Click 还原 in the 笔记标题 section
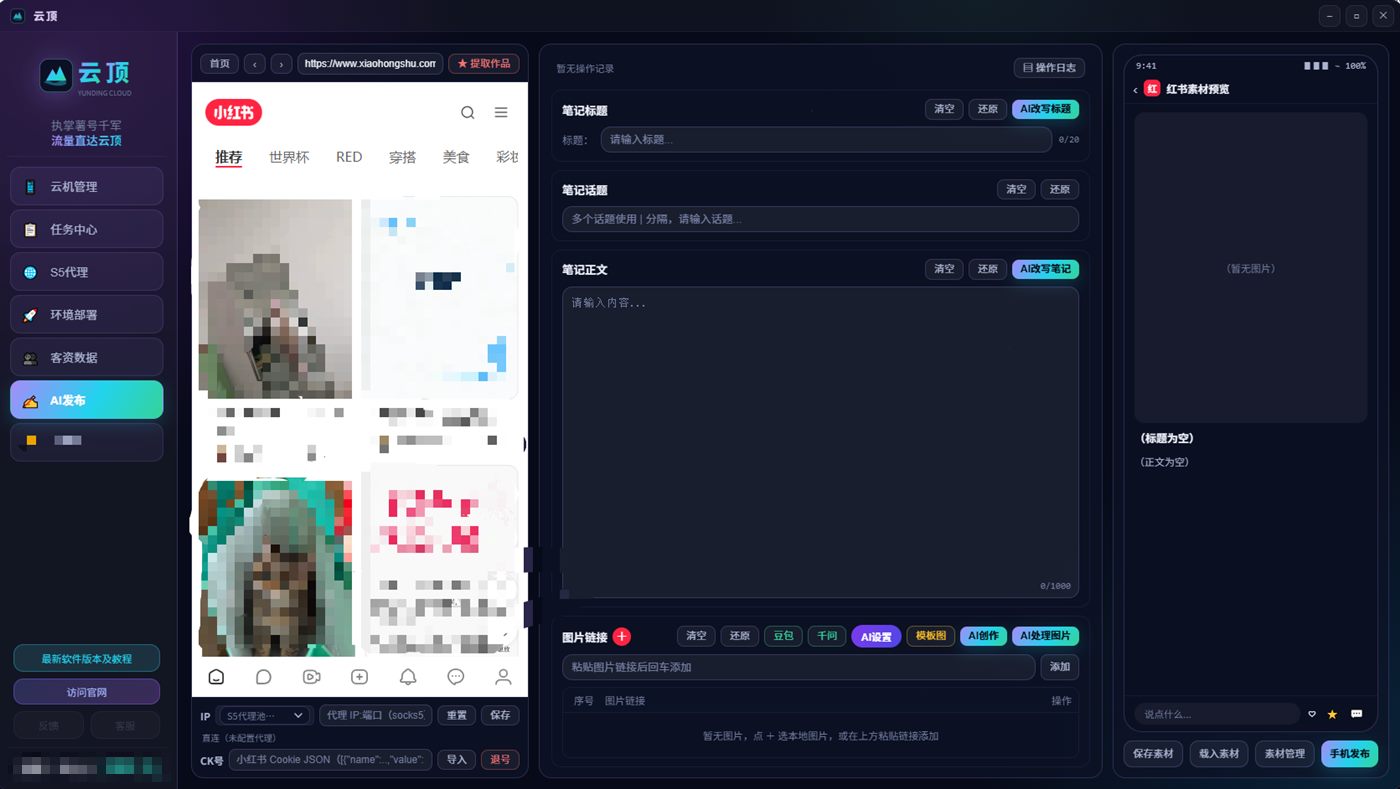The image size is (1400, 789). pos(988,109)
